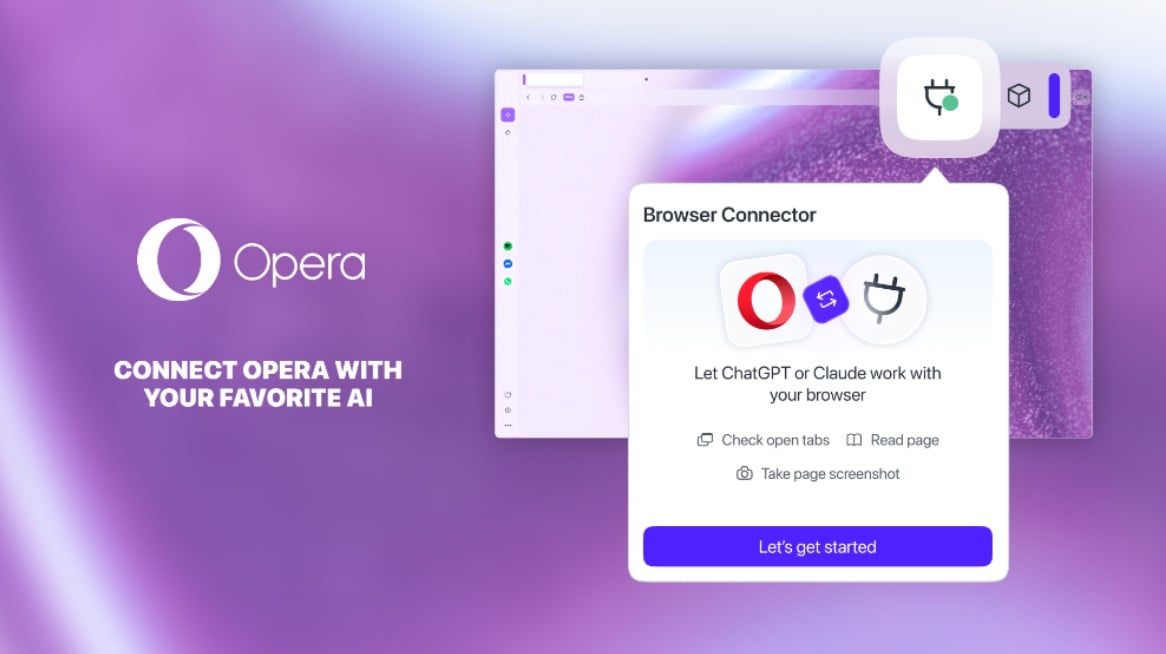The image size is (1166, 654).
Task: Go back with the back arrow
Action: [528, 97]
